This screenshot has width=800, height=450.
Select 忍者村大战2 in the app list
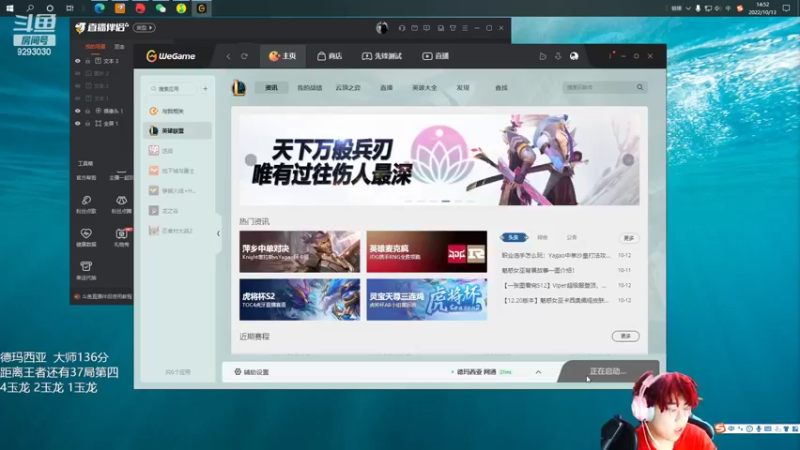177,231
